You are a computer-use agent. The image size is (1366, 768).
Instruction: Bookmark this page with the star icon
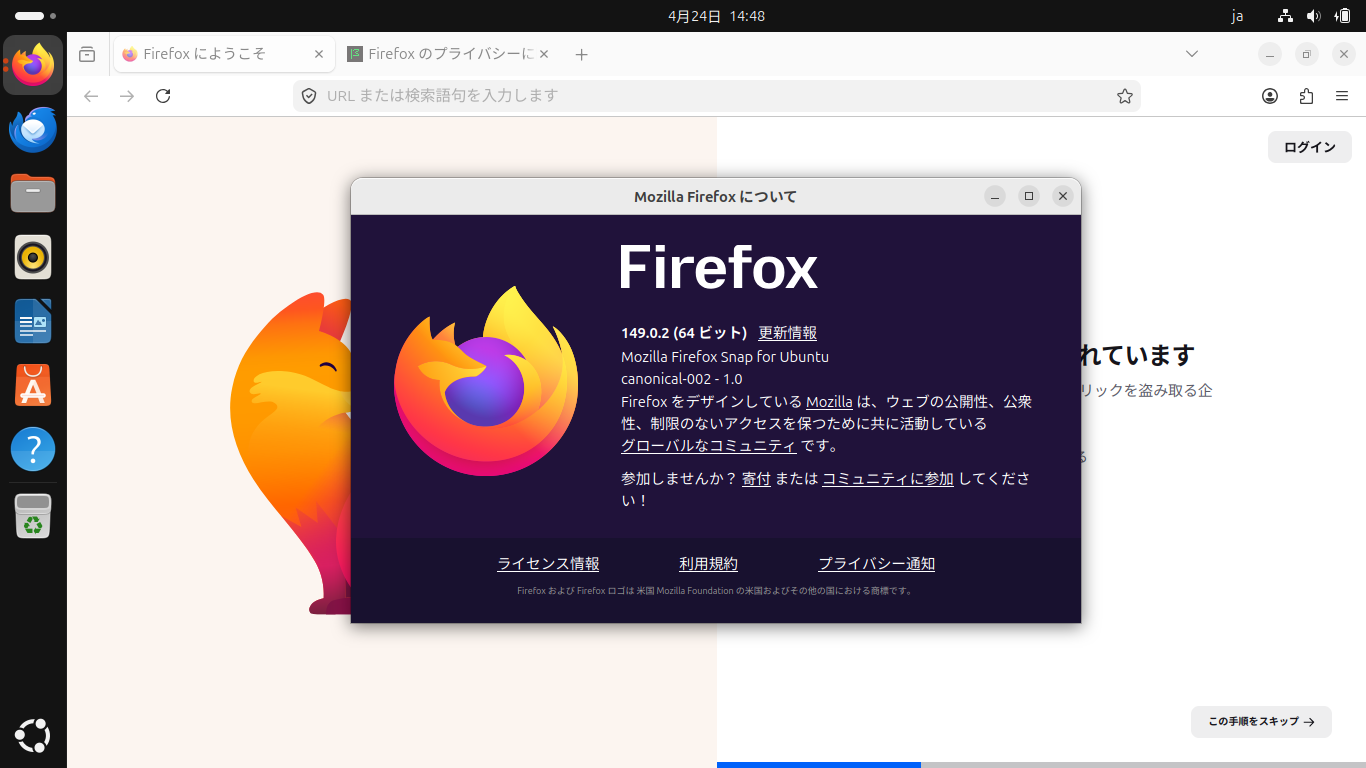[x=1125, y=96]
